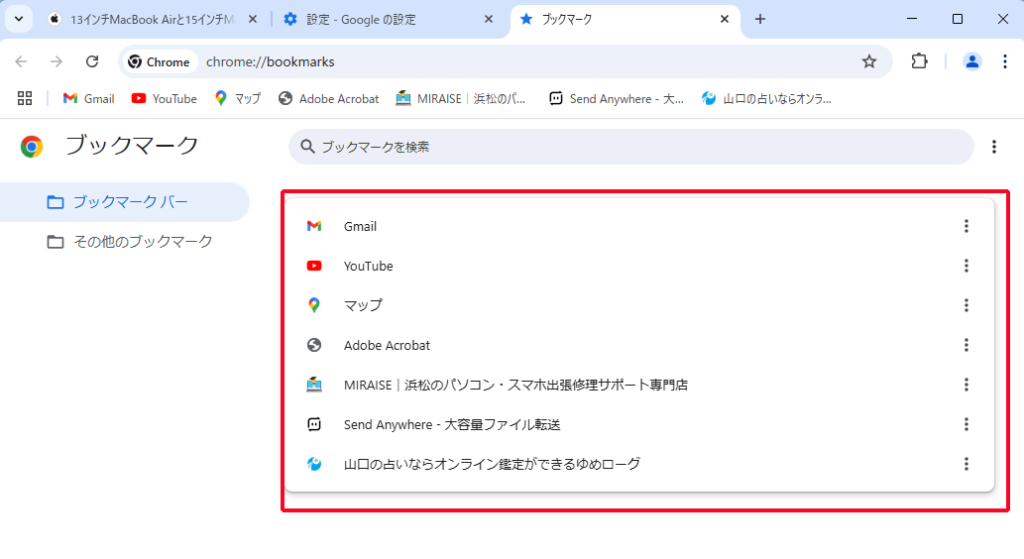Select ブックマーク バー folder in sidebar
Image resolution: width=1024 pixels, height=559 pixels.
[125, 202]
